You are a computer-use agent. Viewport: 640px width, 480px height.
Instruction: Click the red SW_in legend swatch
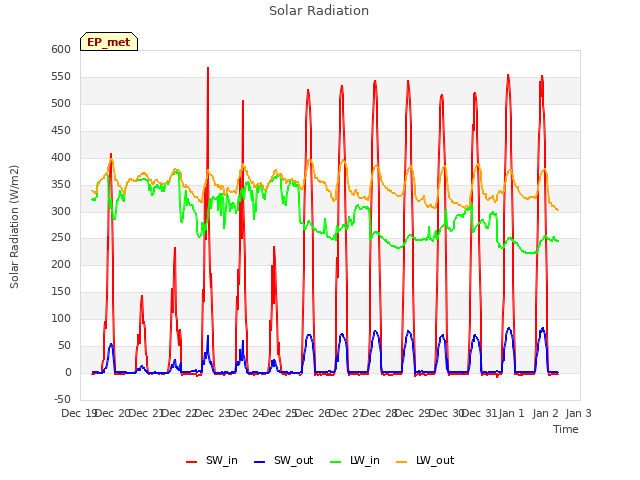tap(191, 462)
